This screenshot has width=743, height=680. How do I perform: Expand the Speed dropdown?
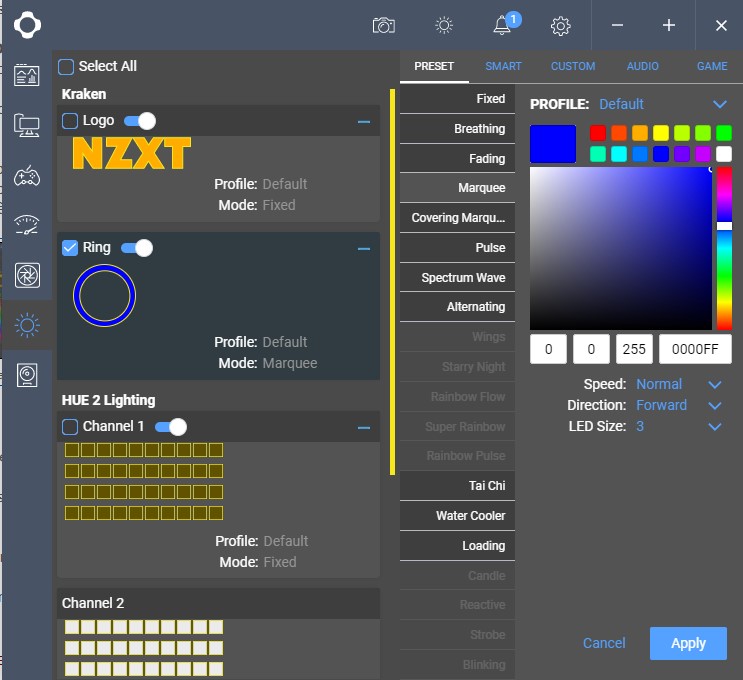[x=714, y=385]
